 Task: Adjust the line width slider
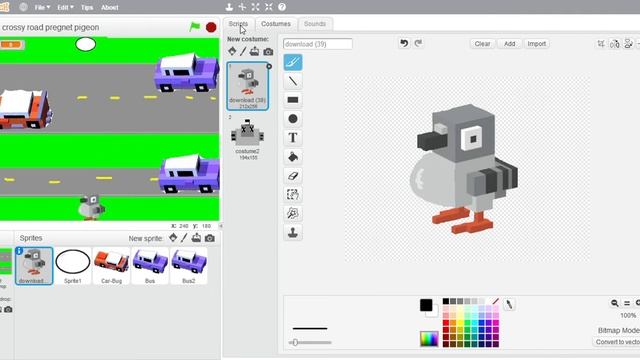click(310, 342)
